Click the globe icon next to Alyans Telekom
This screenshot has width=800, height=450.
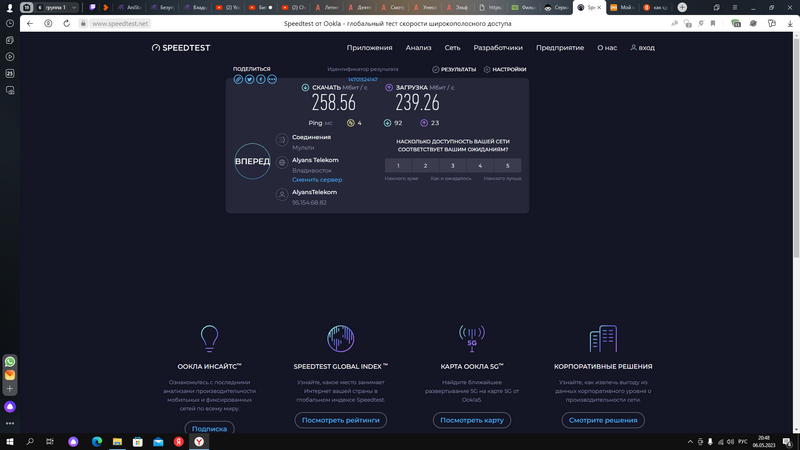point(282,162)
